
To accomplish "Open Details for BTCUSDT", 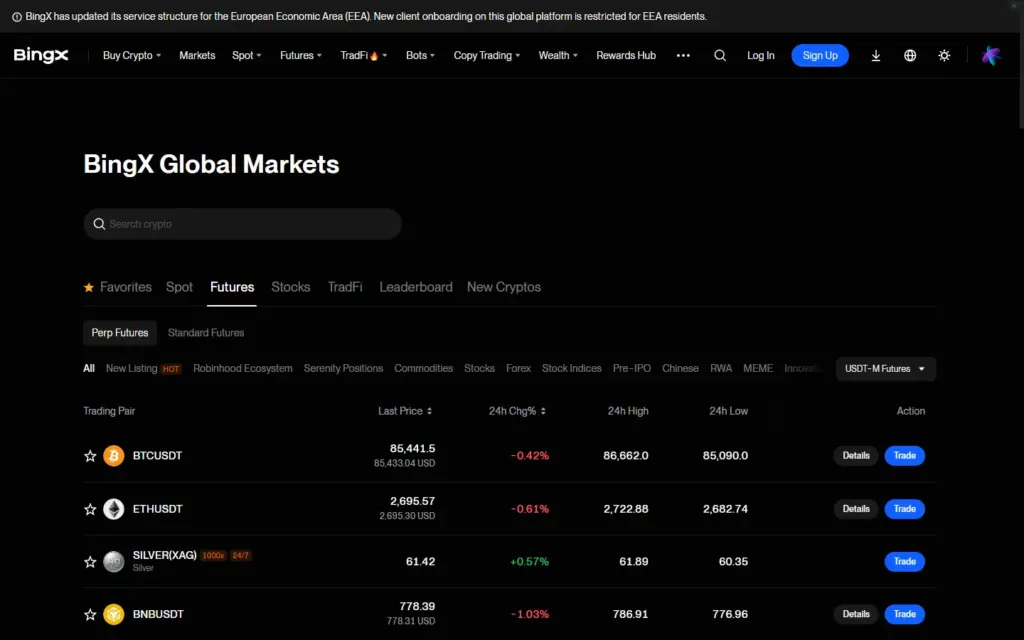I will click(856, 456).
